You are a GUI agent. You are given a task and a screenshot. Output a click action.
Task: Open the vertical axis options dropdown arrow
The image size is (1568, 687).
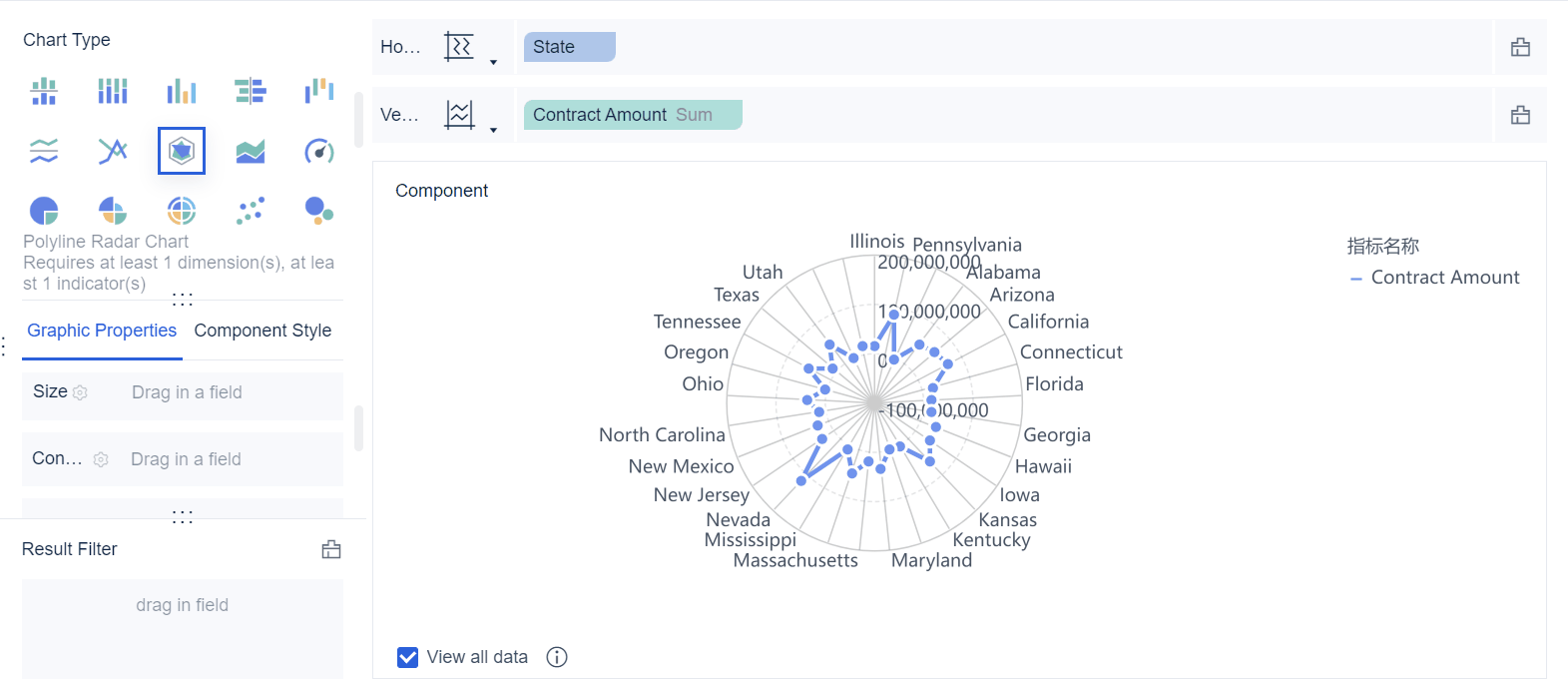(x=493, y=130)
